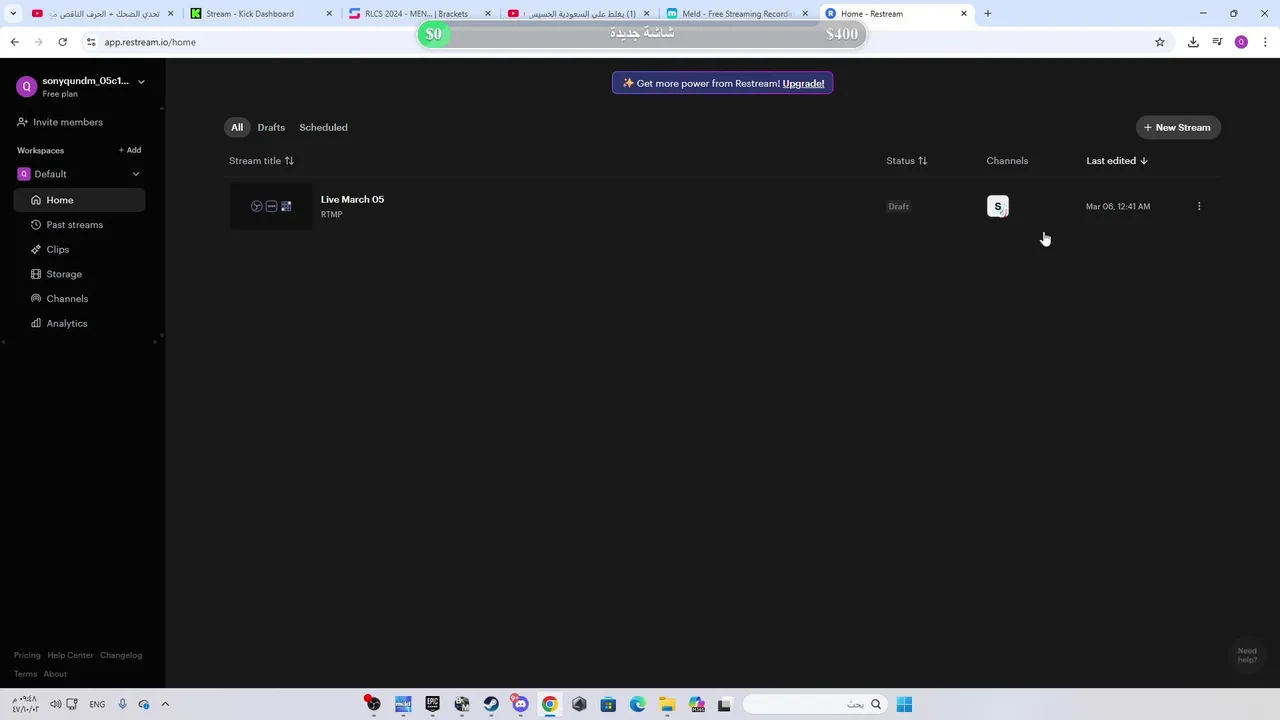This screenshot has width=1280, height=720.
Task: Click the Upgrade! link in banner
Action: pos(803,83)
